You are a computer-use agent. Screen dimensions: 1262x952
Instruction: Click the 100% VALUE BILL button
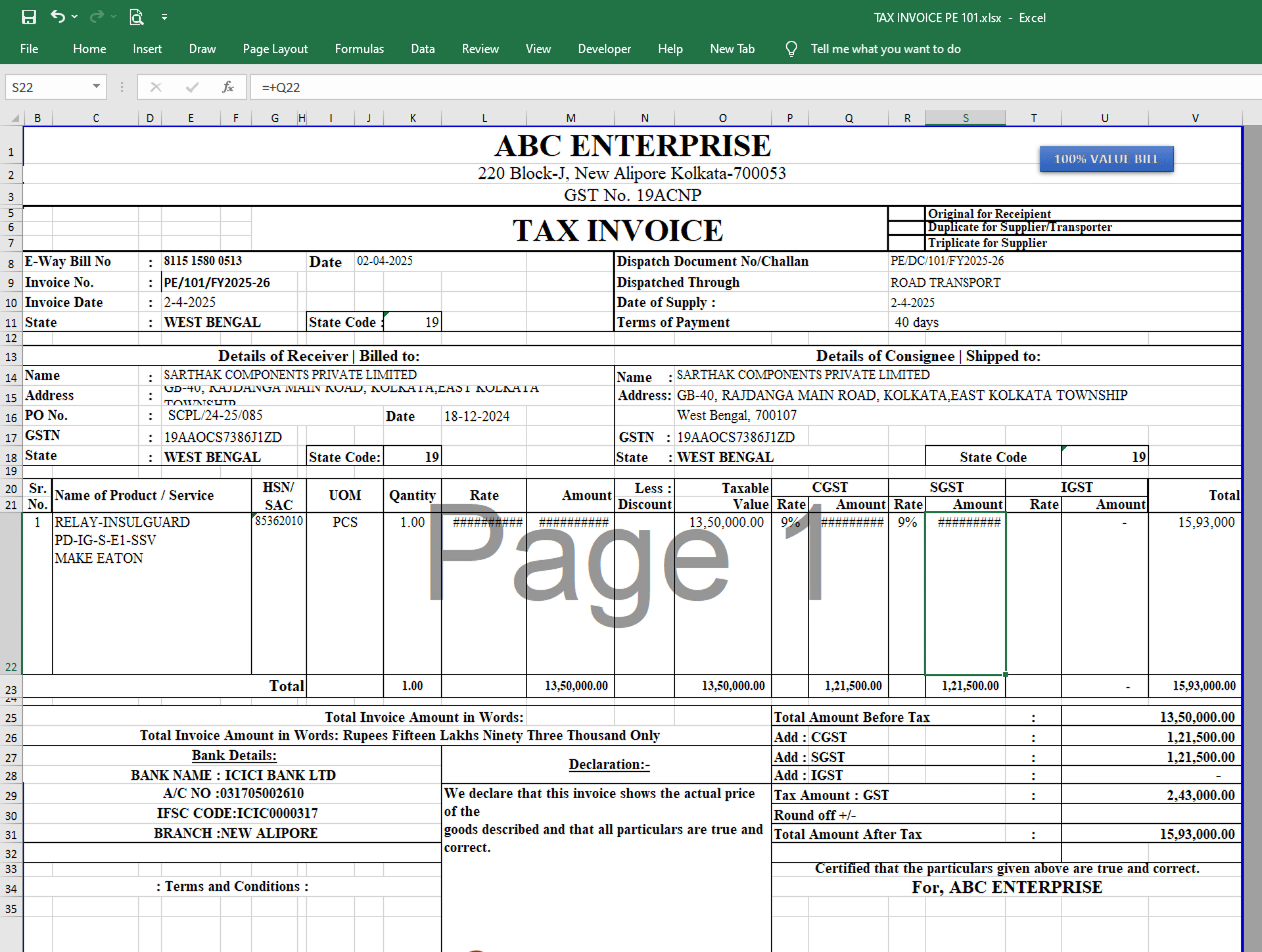(1106, 159)
